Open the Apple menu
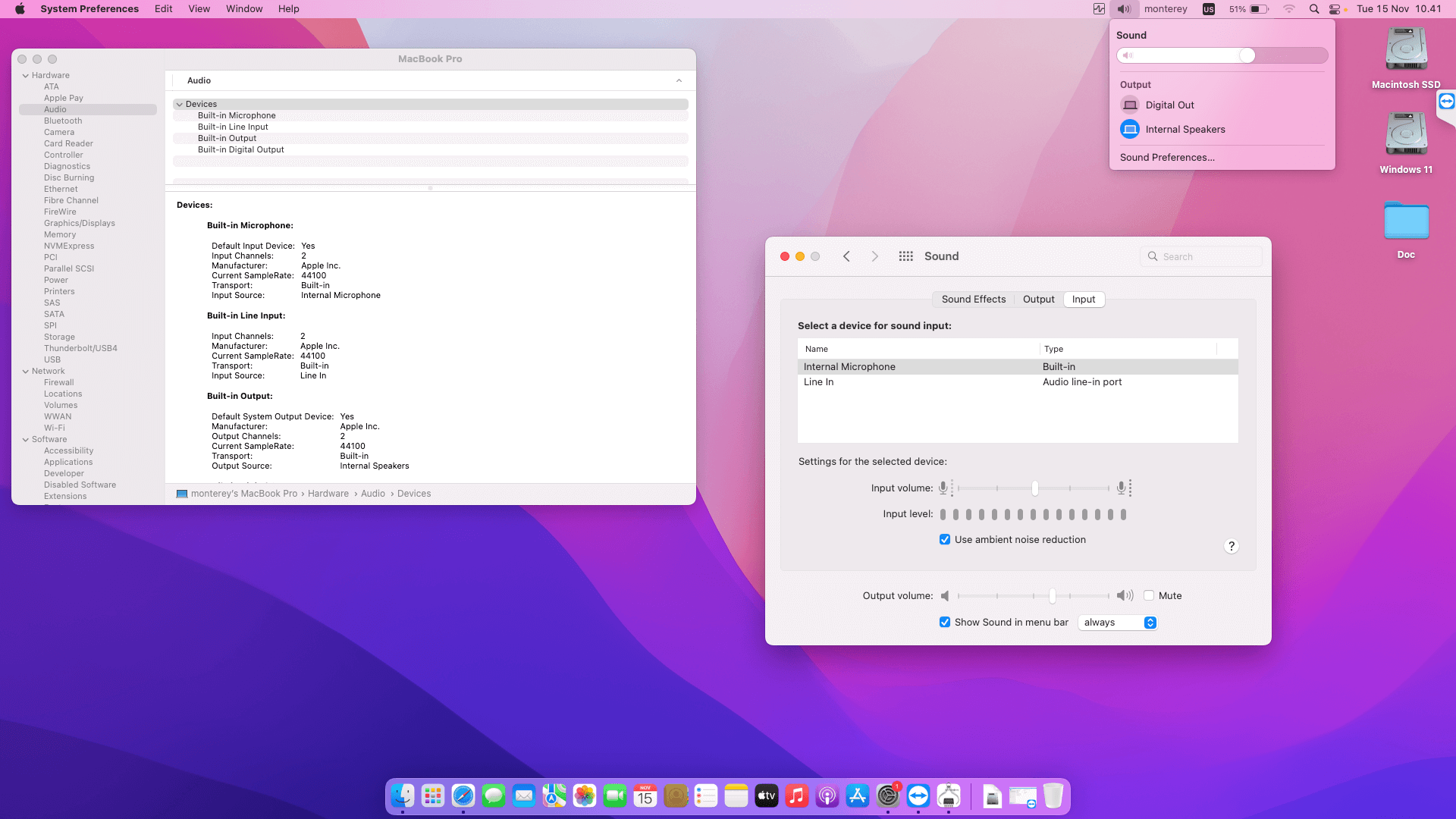This screenshot has height=819, width=1456. click(x=20, y=9)
